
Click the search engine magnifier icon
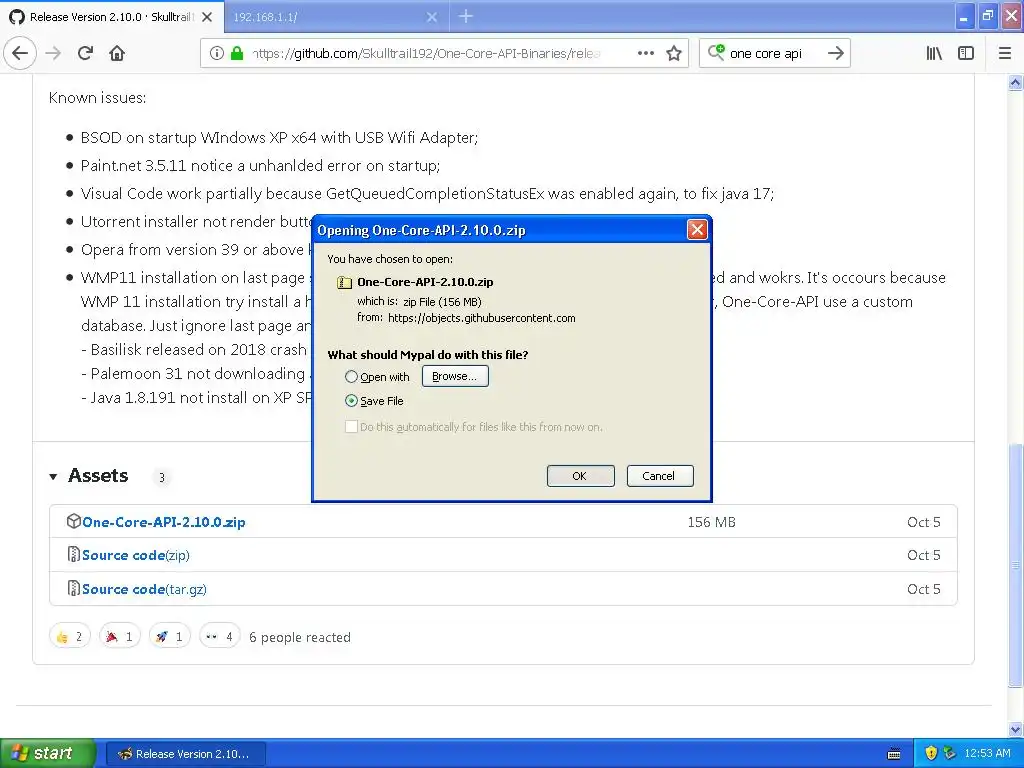(x=716, y=52)
